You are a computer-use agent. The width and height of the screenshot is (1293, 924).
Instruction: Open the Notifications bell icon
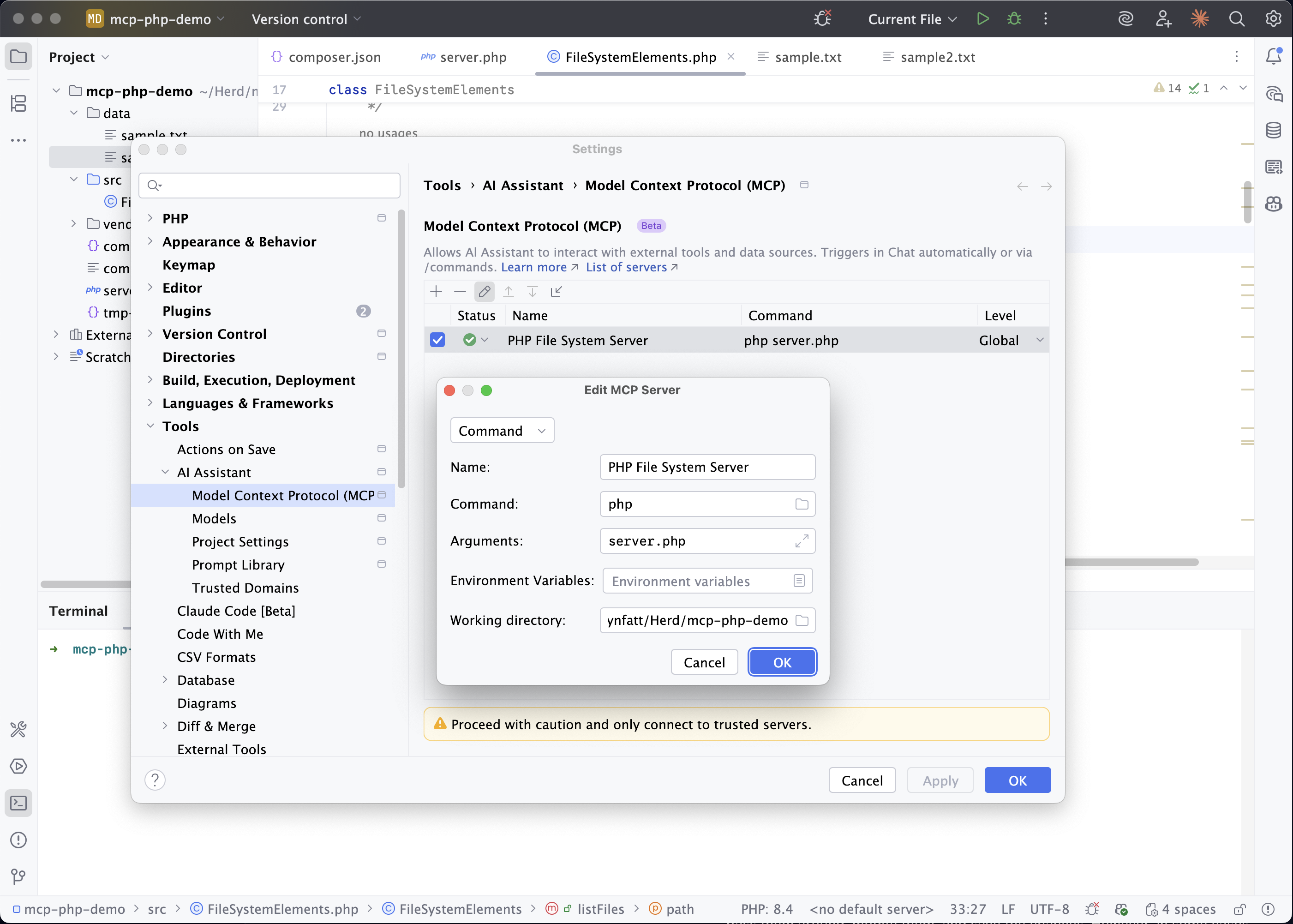pyautogui.click(x=1274, y=56)
